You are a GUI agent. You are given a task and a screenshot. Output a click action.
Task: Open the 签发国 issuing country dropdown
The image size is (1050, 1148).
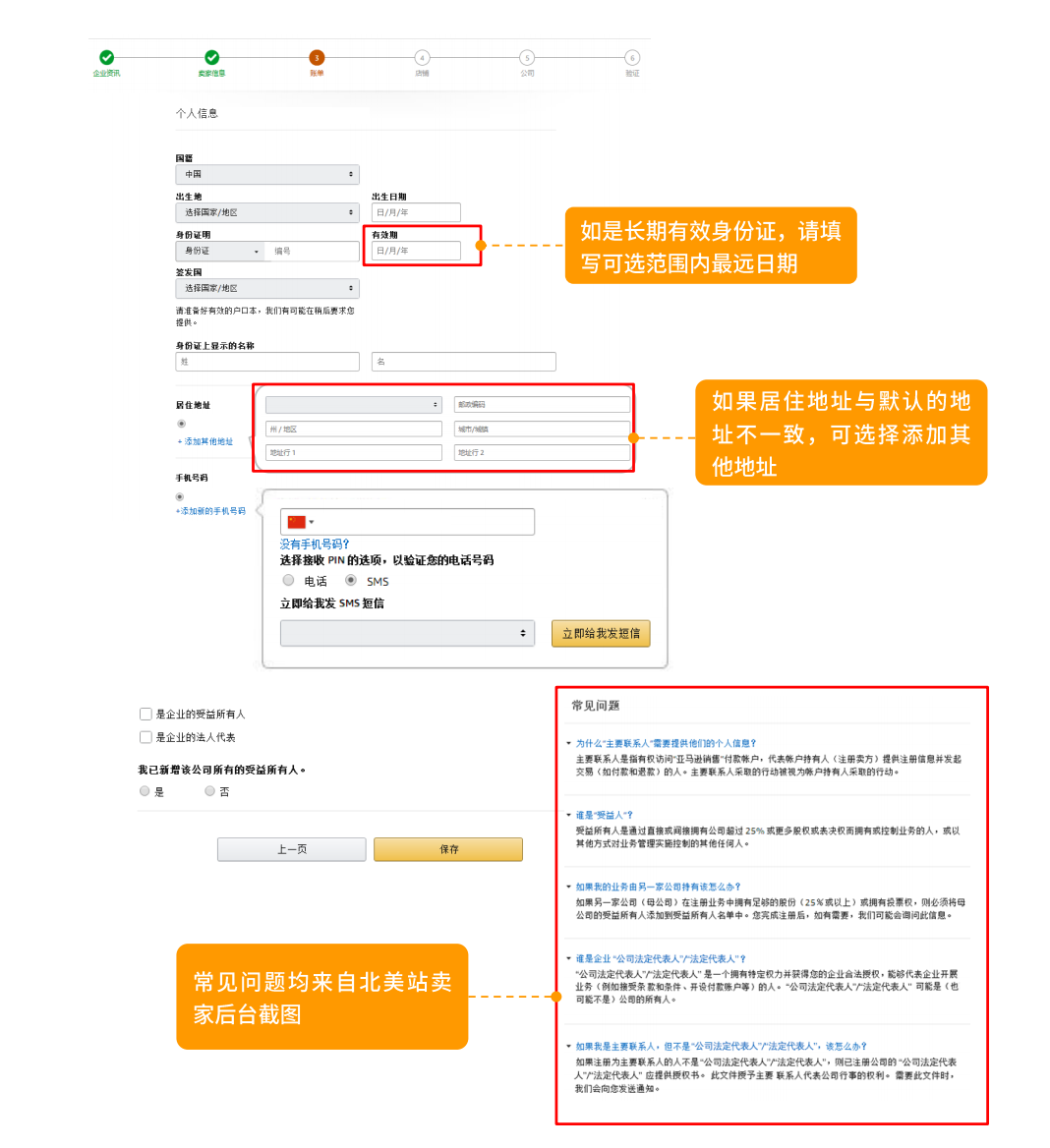click(x=266, y=288)
